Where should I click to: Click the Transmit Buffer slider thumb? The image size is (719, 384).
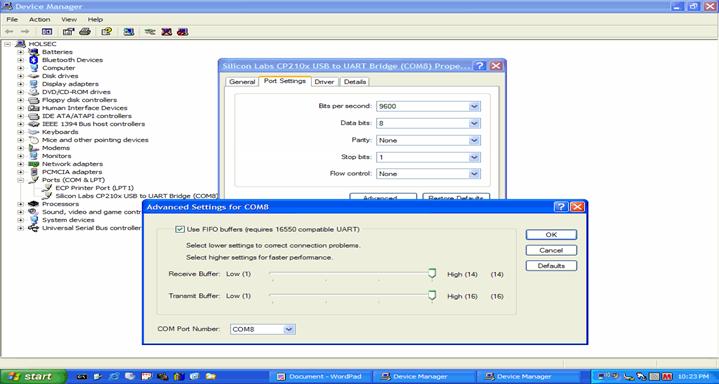tap(431, 296)
